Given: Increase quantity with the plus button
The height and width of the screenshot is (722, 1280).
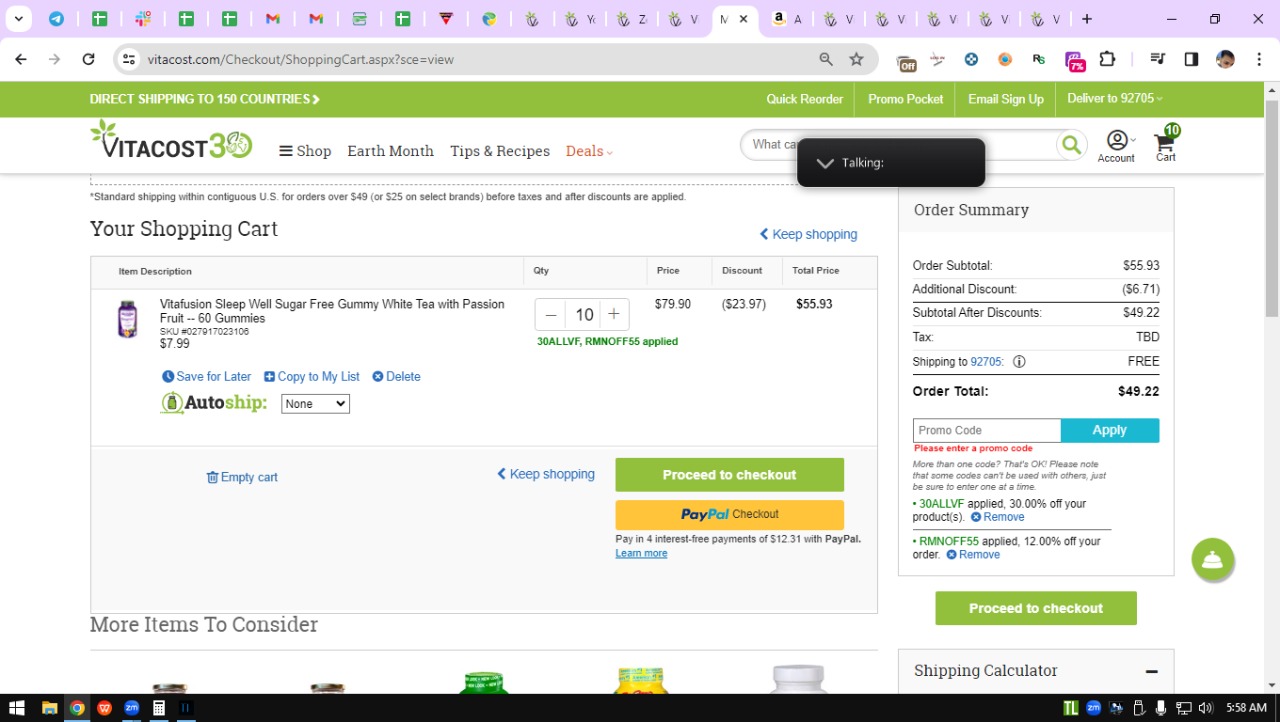Looking at the screenshot, I should click(614, 314).
